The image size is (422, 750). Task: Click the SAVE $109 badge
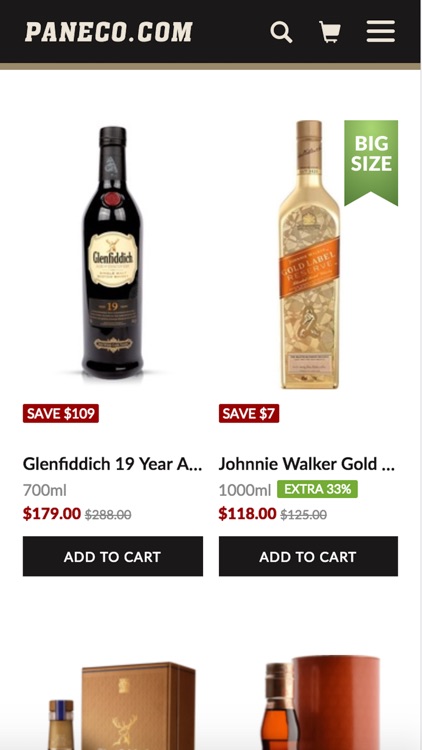(x=61, y=413)
